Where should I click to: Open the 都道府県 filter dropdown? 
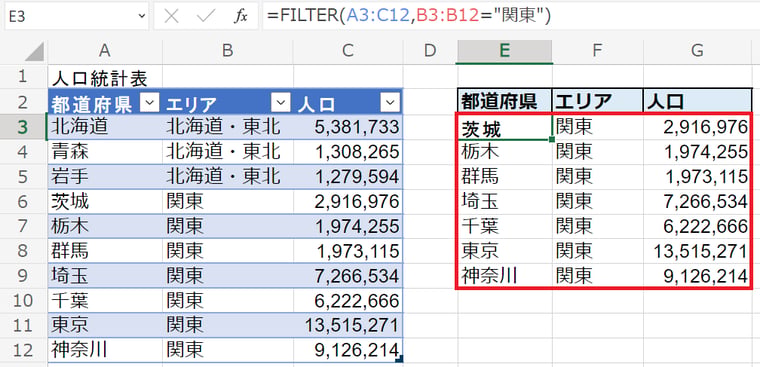click(x=149, y=102)
